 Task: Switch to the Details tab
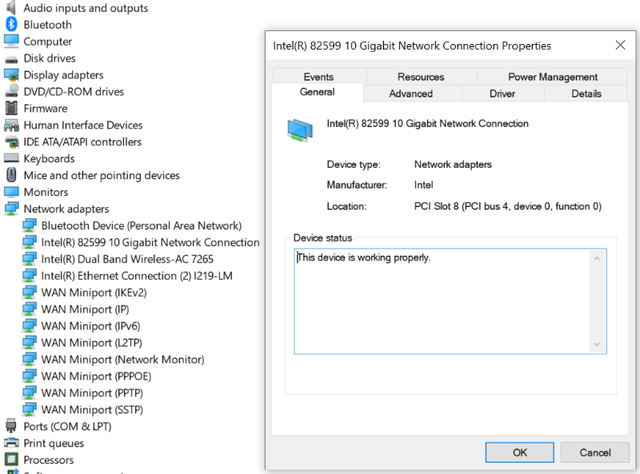pos(586,93)
